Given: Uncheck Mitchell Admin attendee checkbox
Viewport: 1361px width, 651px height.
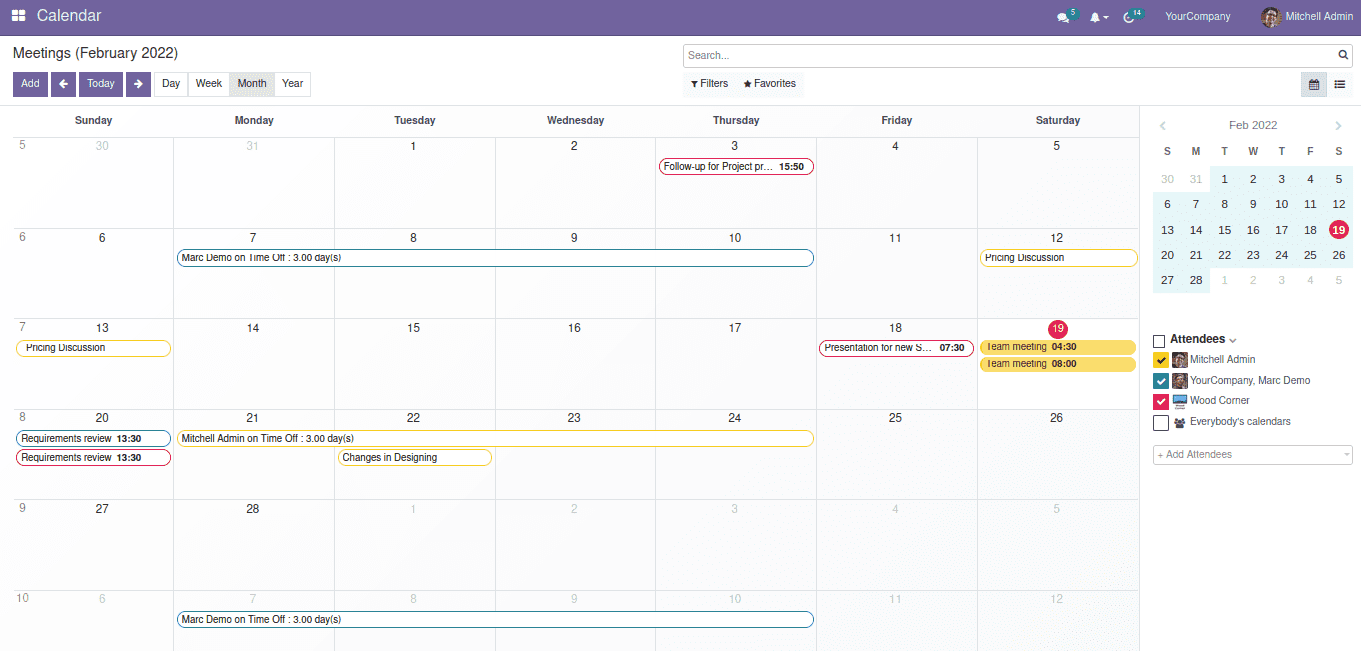Looking at the screenshot, I should [1160, 360].
